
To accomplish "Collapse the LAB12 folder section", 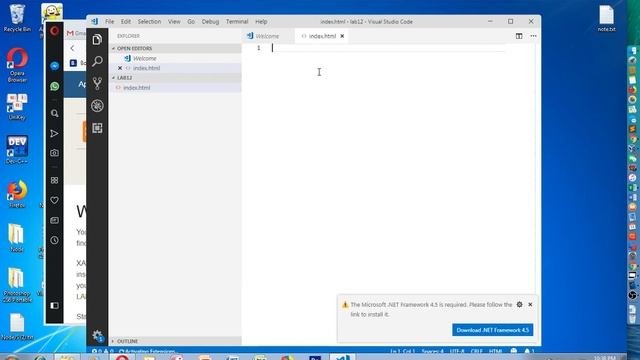I will (x=175, y=78).
